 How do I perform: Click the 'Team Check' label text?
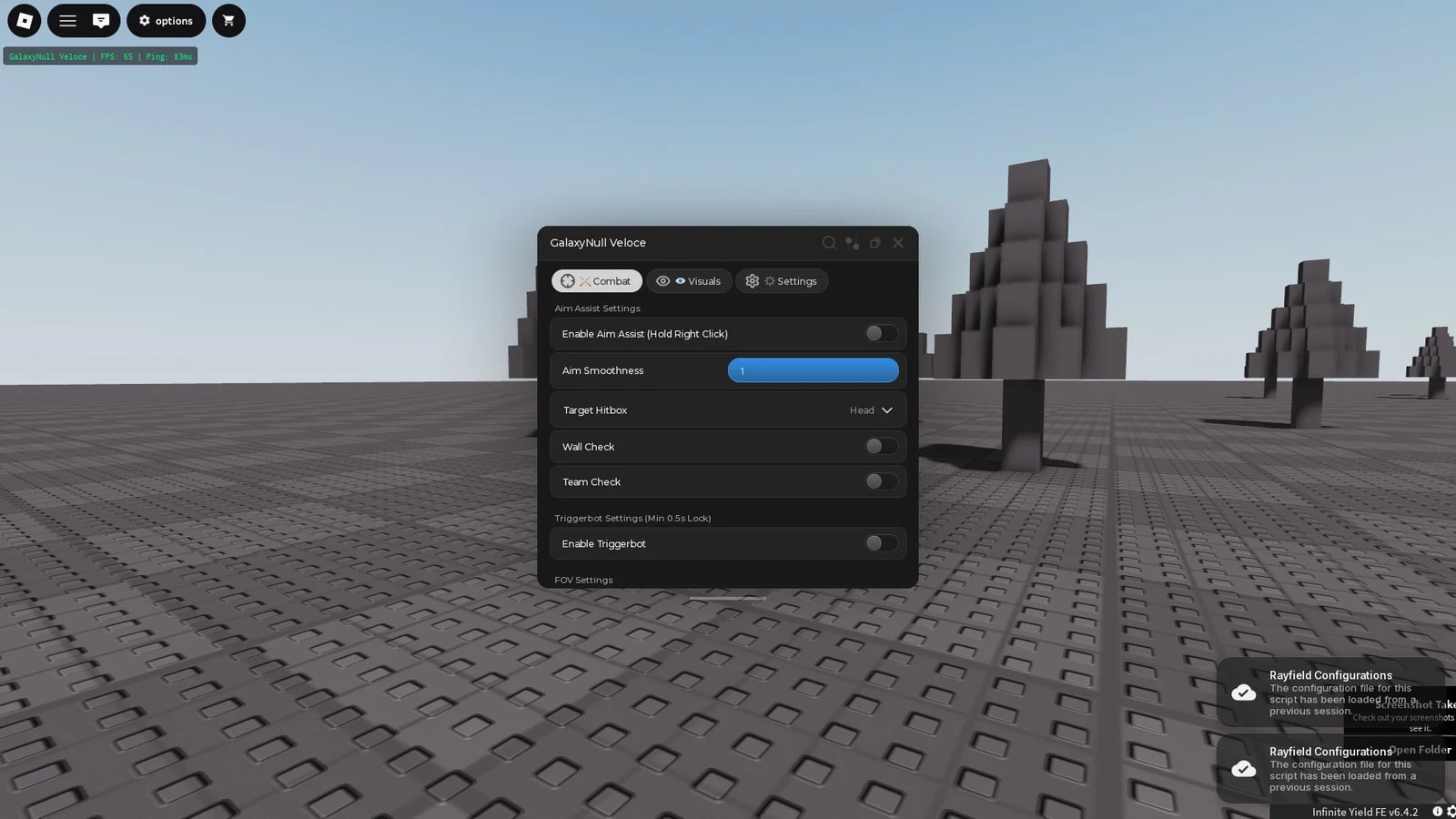(591, 482)
